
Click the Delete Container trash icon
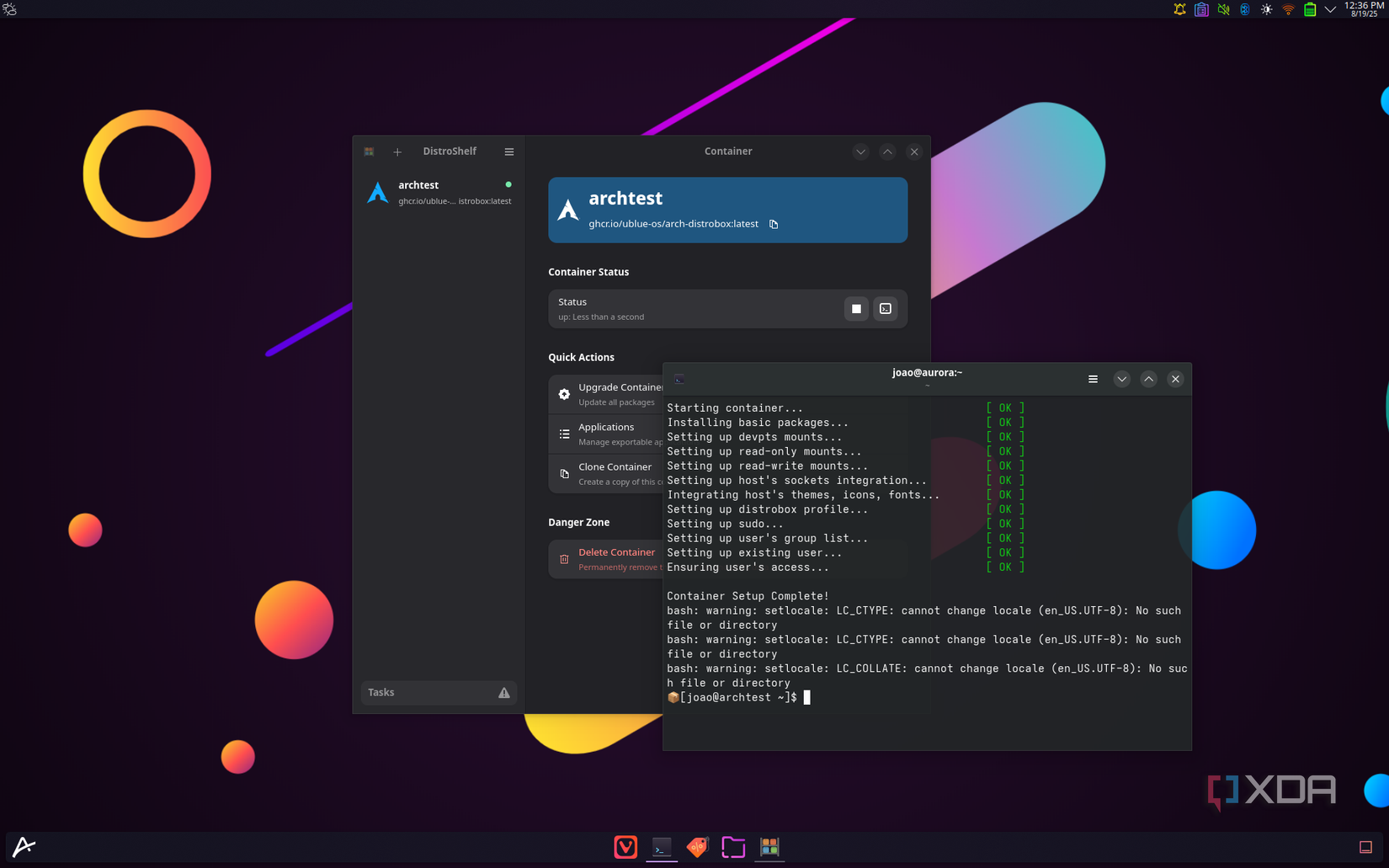point(564,558)
